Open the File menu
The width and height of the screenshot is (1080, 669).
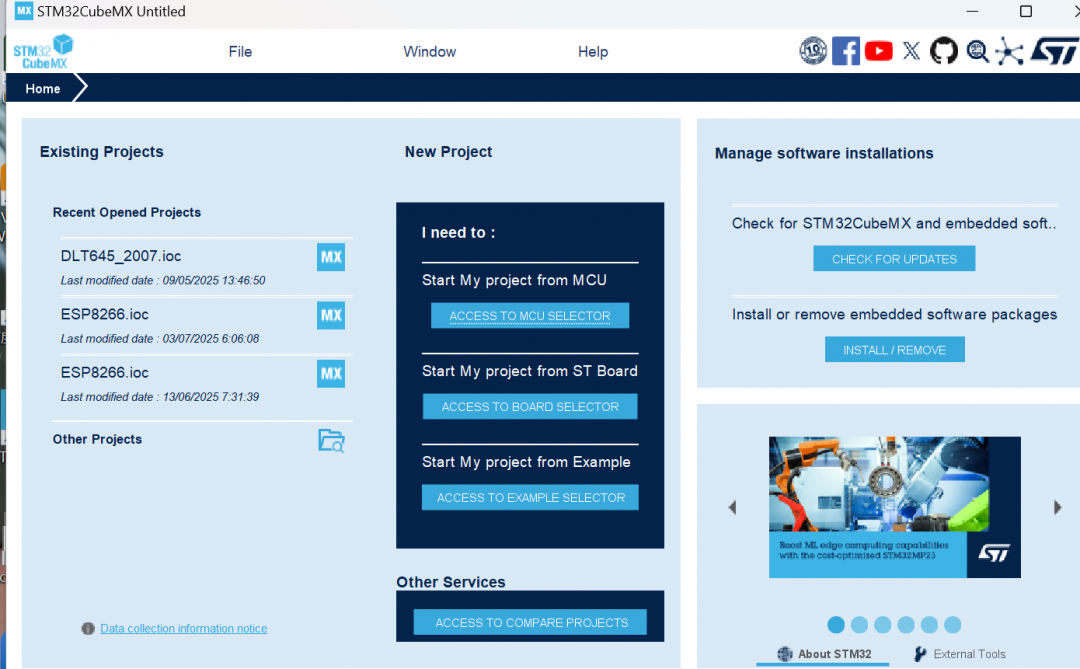(240, 52)
